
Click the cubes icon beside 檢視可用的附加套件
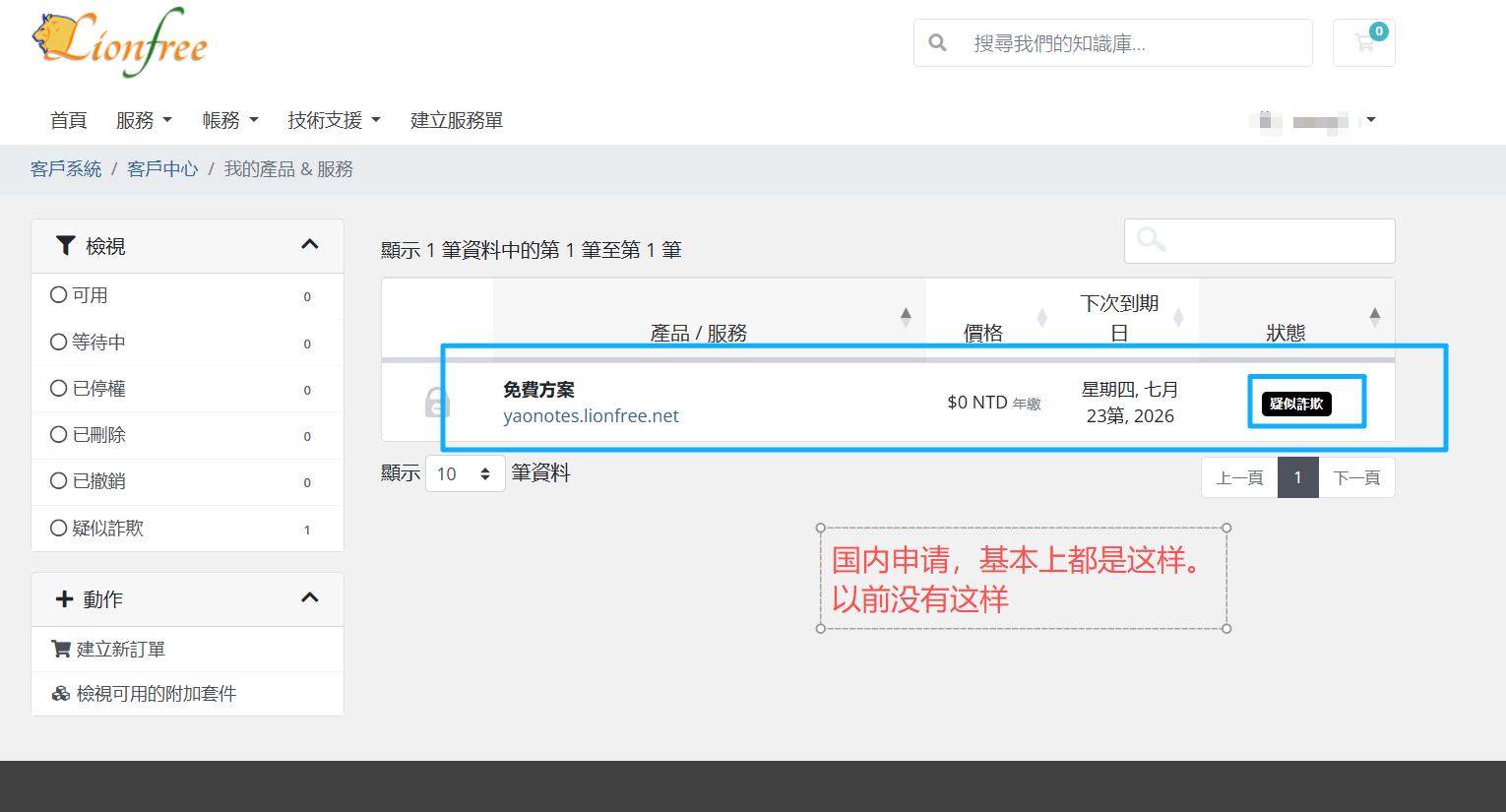tap(61, 694)
